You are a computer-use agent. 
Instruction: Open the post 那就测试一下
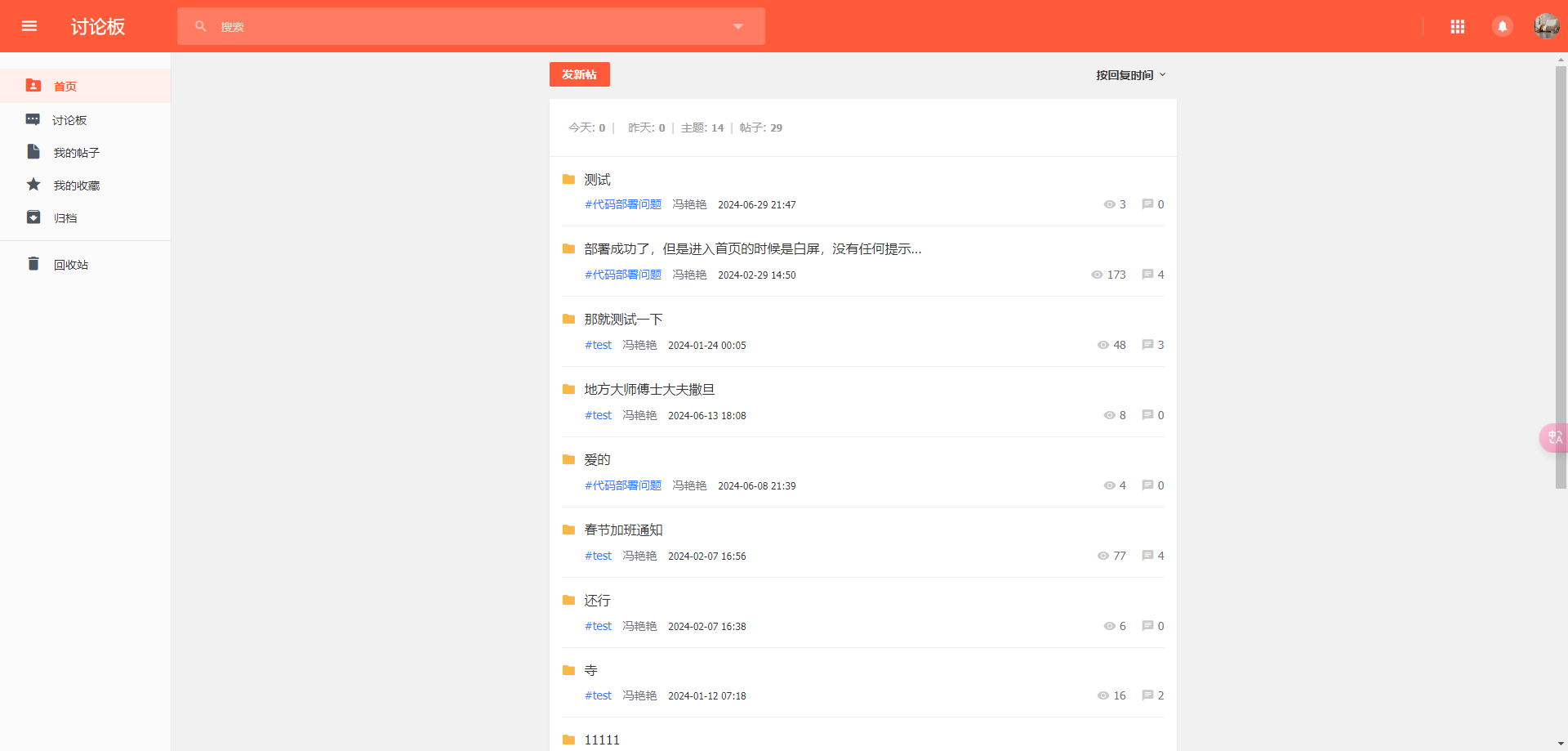click(x=623, y=320)
